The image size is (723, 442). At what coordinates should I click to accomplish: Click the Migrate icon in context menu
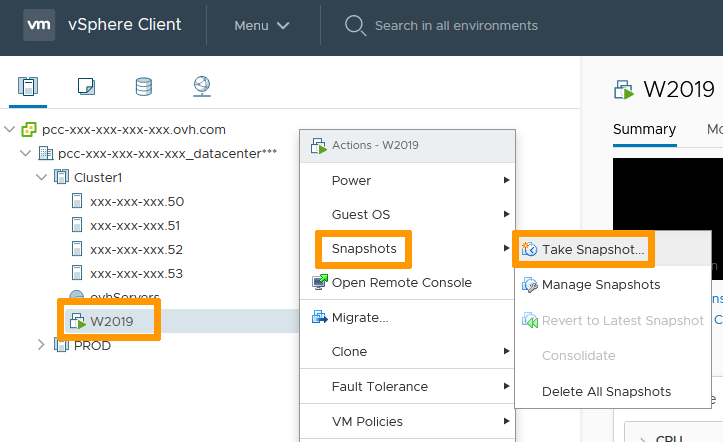(x=320, y=318)
